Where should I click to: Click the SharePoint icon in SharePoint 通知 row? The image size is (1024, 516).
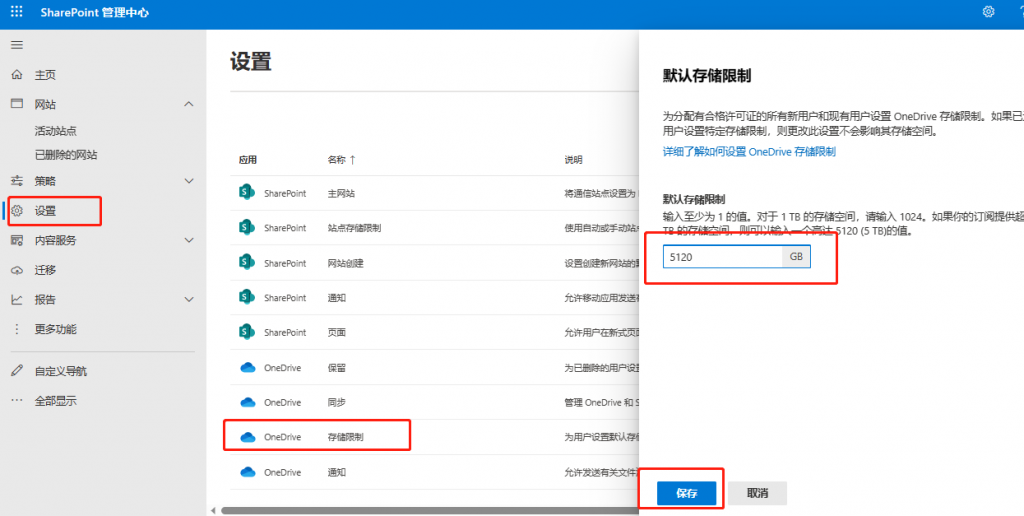pyautogui.click(x=246, y=297)
